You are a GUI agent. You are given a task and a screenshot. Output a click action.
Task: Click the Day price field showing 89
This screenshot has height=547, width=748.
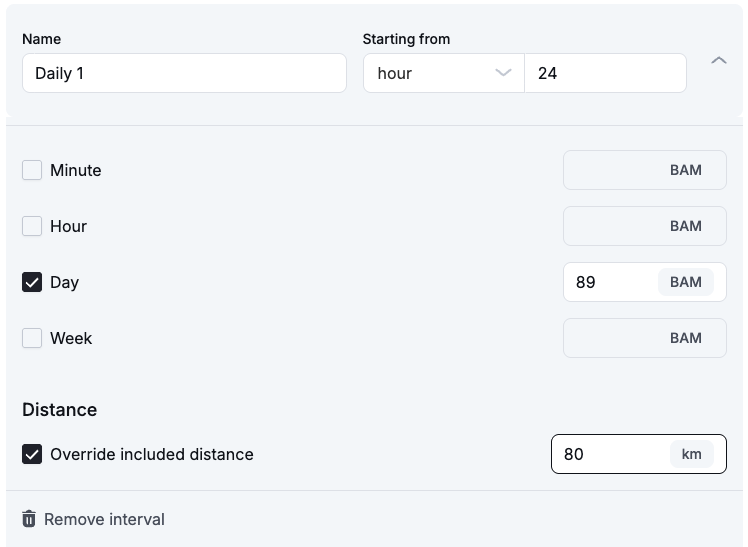pos(610,282)
